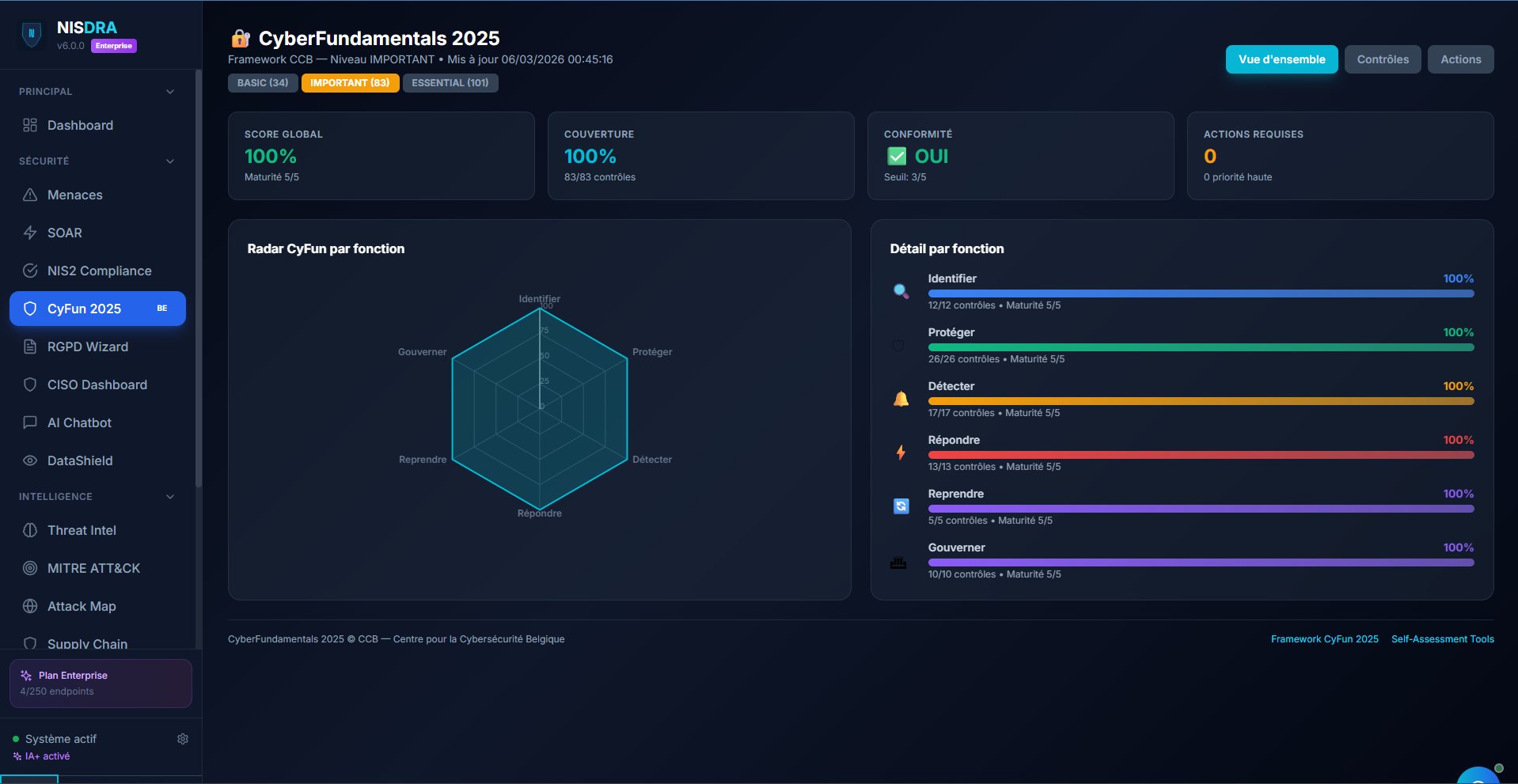Select the BASIC (34) level filter
The image size is (1518, 784).
coord(263,83)
